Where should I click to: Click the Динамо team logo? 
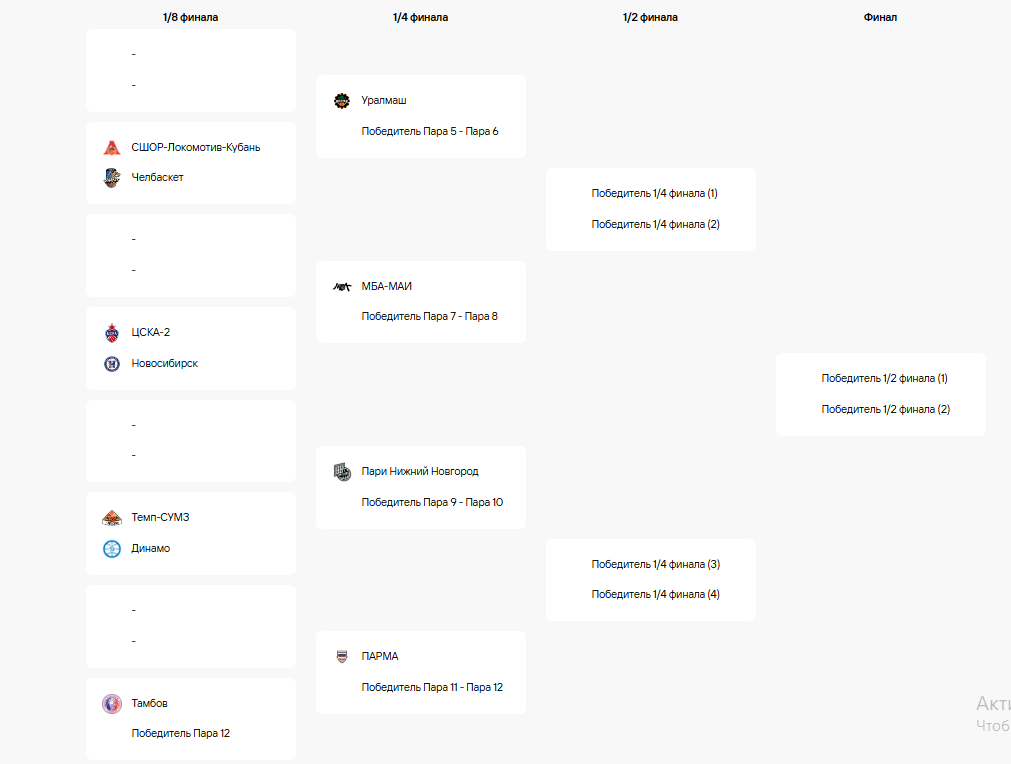click(112, 549)
